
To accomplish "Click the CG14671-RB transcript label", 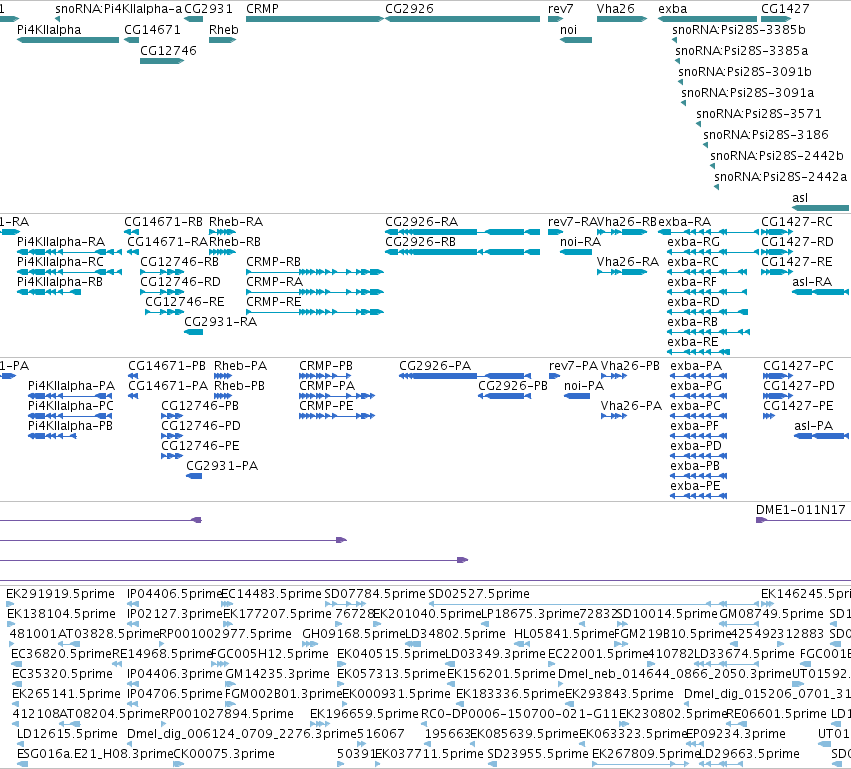I will [163, 222].
